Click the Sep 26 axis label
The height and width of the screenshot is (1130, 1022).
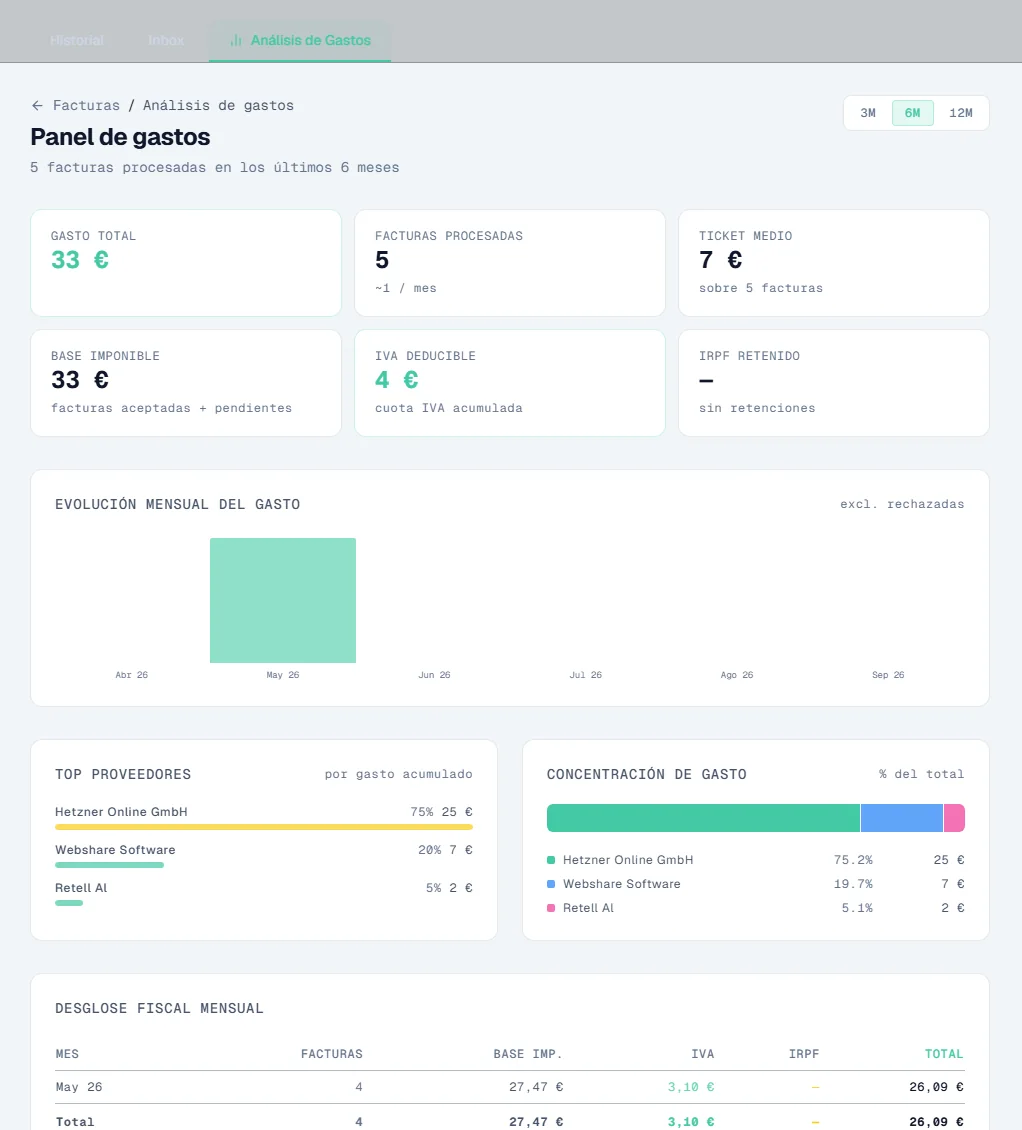[x=888, y=675]
